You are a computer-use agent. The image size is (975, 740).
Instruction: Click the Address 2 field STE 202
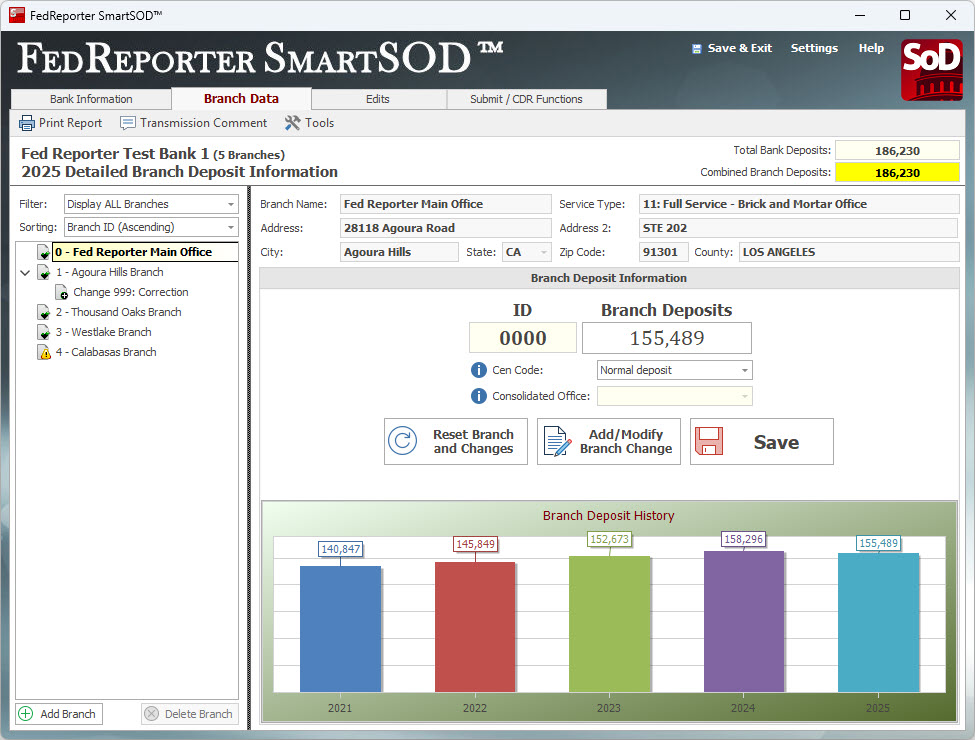pyautogui.click(x=798, y=228)
